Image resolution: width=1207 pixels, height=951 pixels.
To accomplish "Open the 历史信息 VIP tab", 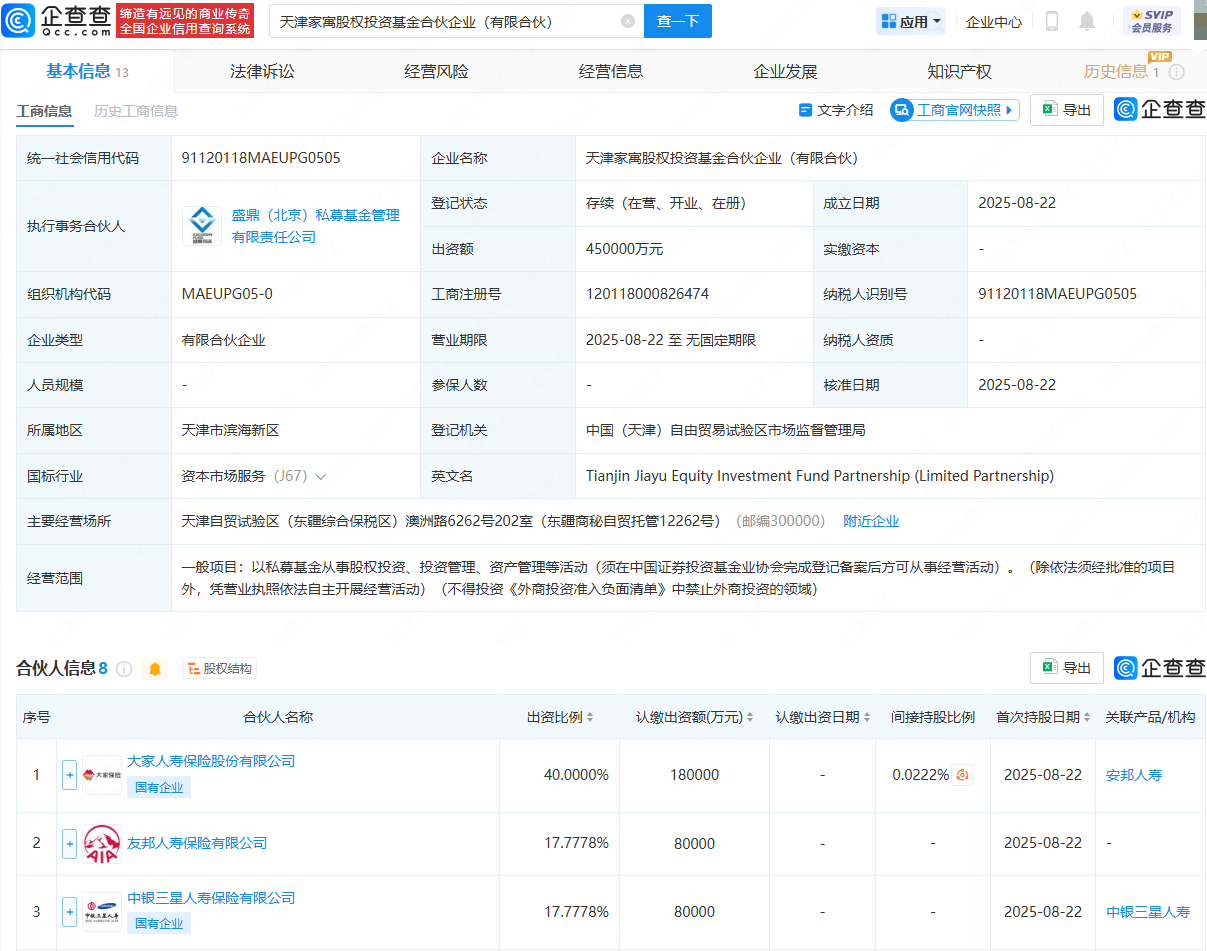I will (x=1122, y=72).
